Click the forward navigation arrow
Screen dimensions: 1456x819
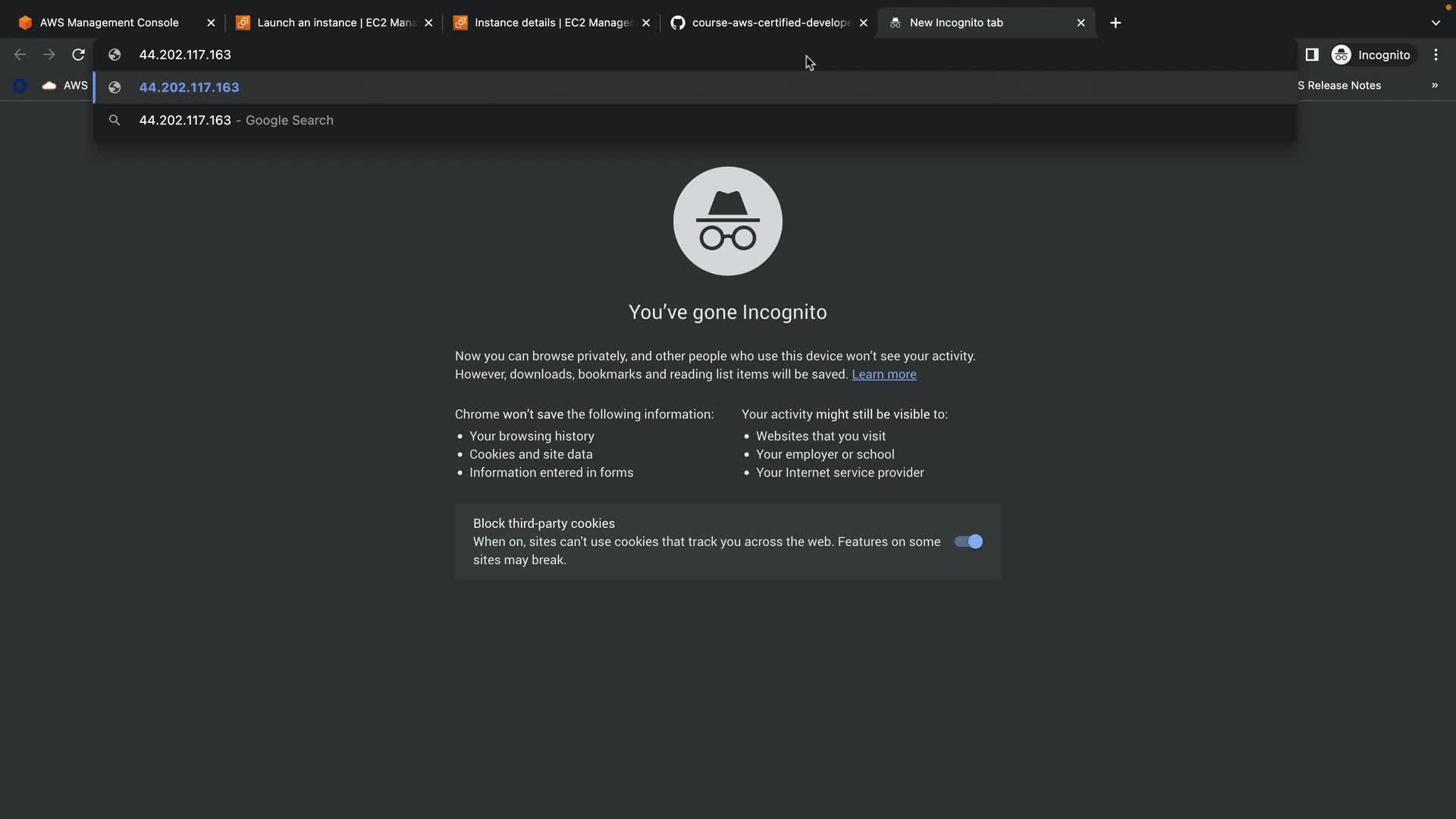49,55
